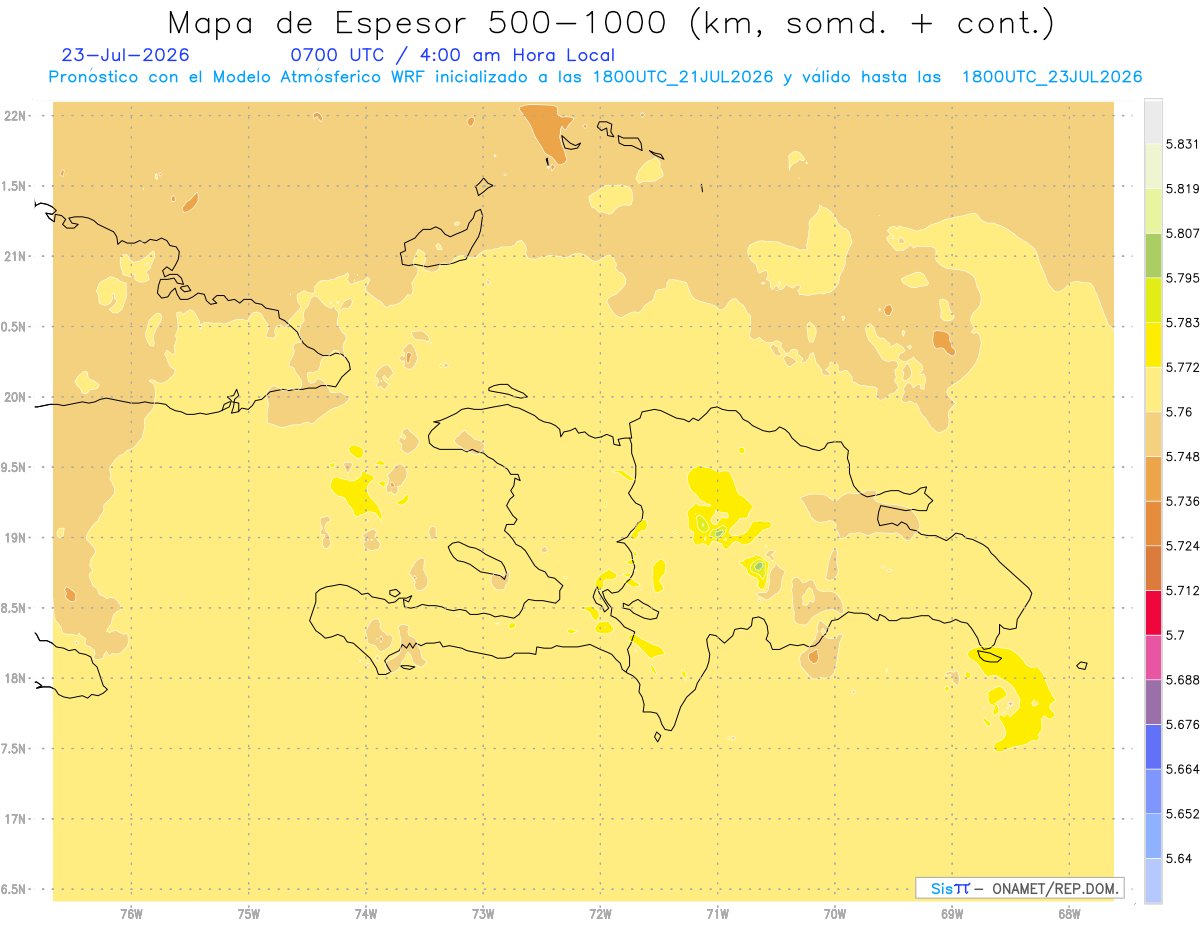This screenshot has height=927, width=1200.
Task: Click the latitude label "19N"
Action: pos(14,538)
